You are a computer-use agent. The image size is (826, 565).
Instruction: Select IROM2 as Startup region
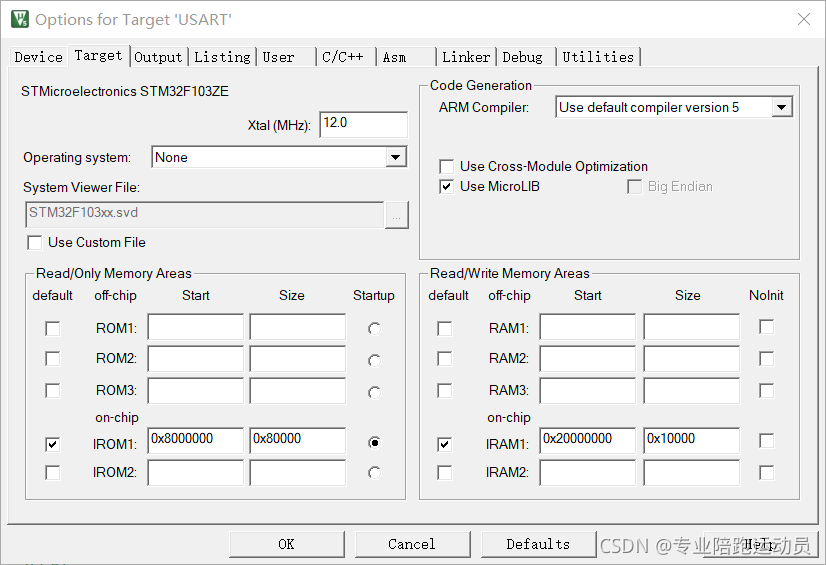[x=375, y=473]
